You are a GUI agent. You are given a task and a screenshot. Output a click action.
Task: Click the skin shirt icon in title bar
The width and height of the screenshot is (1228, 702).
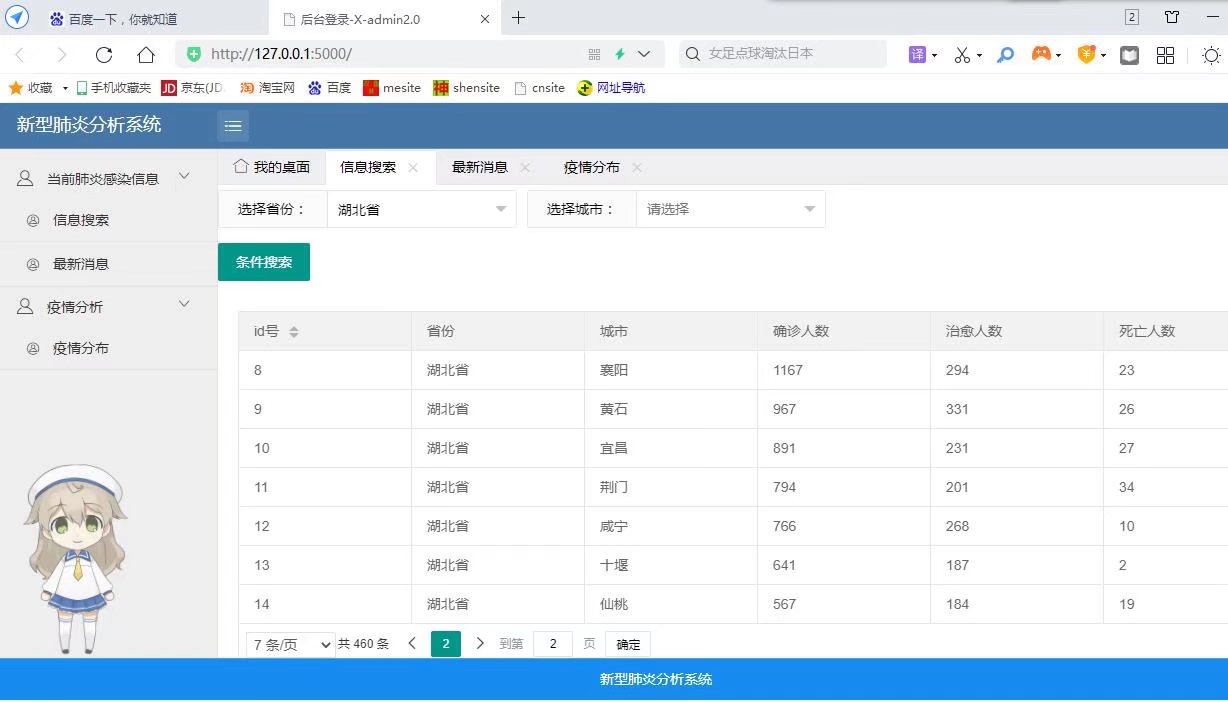tap(1172, 17)
